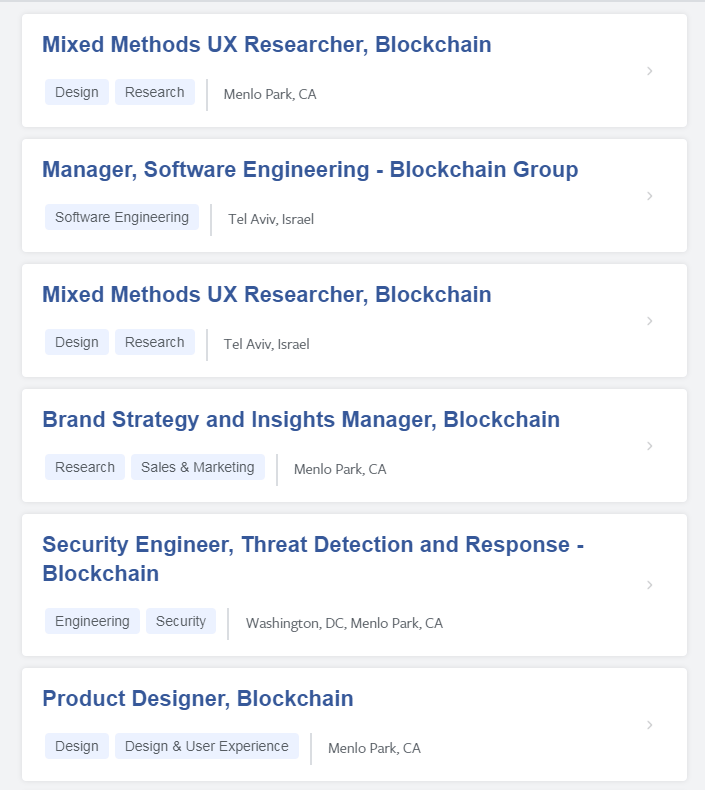Click chevron arrow on Security Engineer card
Image resolution: width=705 pixels, height=790 pixels.
(650, 585)
